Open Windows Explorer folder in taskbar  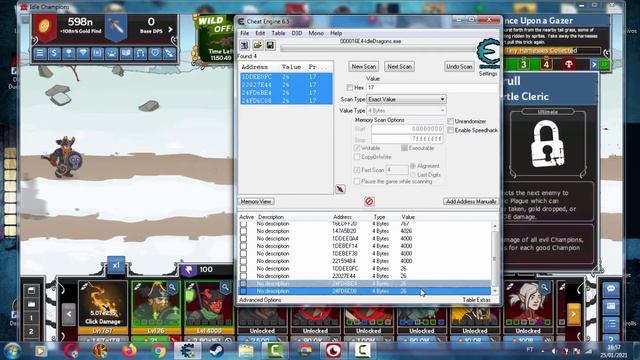click(246, 351)
